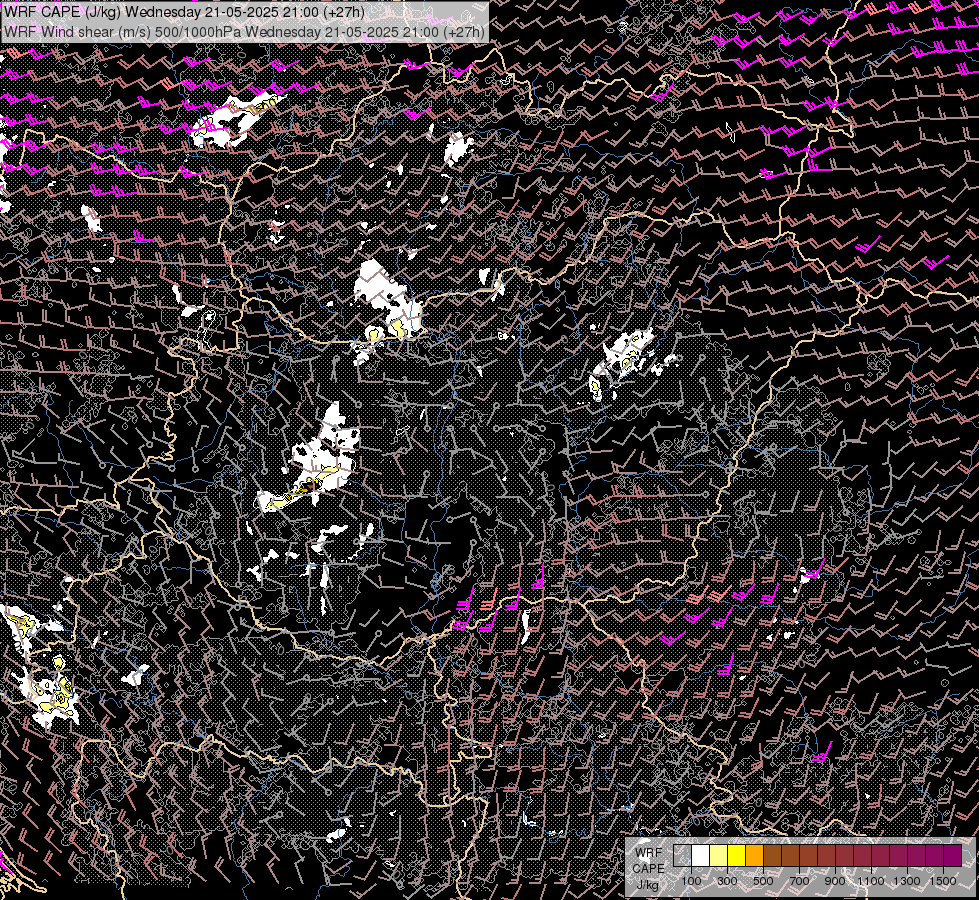Click the legend value 100
Image resolution: width=979 pixels, height=900 pixels.
click(691, 881)
